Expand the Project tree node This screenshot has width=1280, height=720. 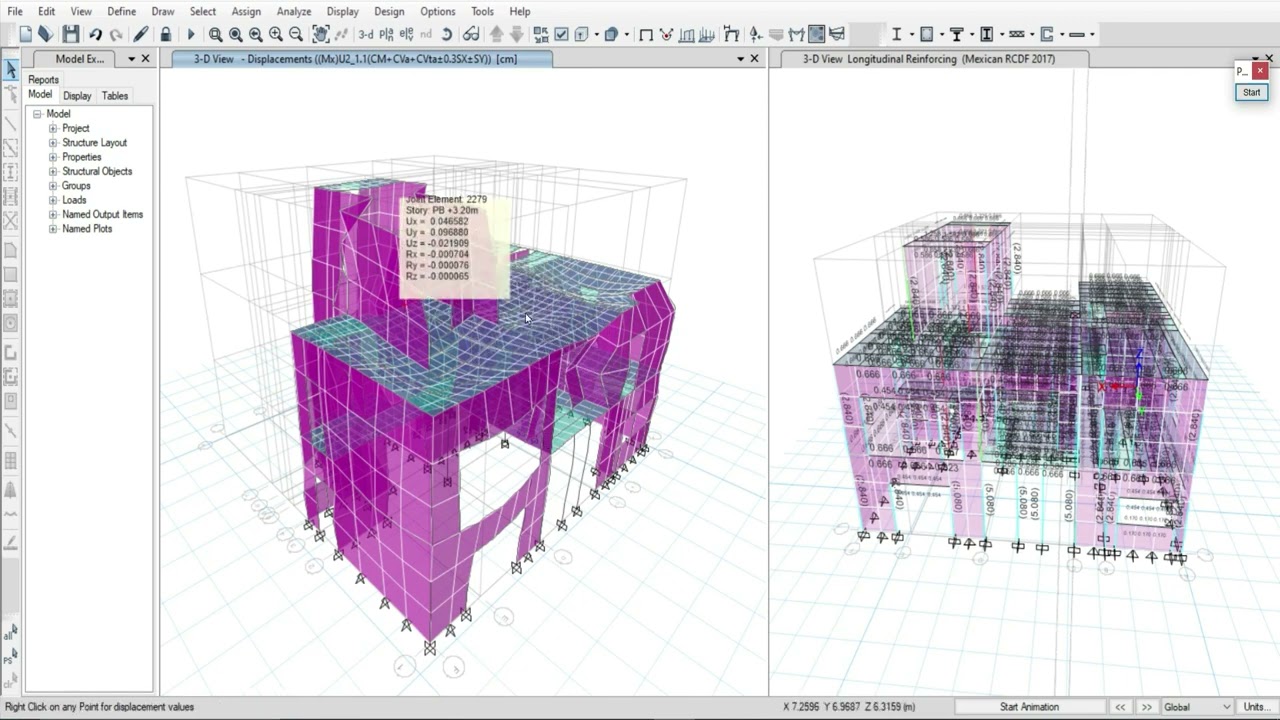click(53, 128)
